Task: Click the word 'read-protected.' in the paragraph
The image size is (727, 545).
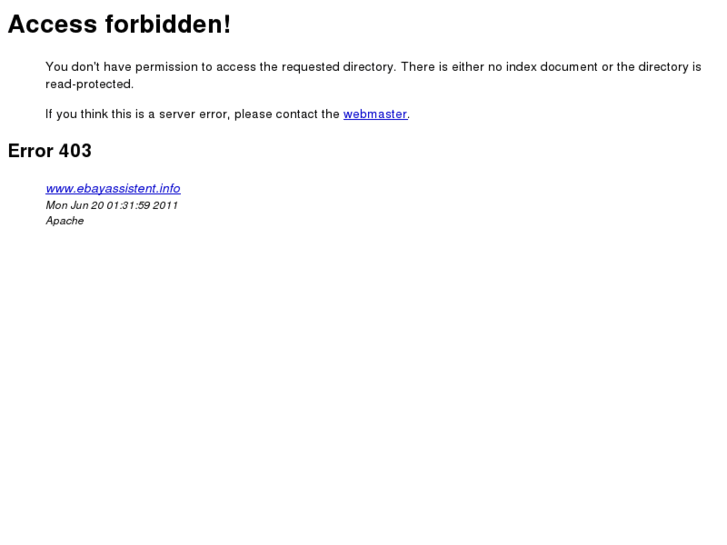Action: 89,84
